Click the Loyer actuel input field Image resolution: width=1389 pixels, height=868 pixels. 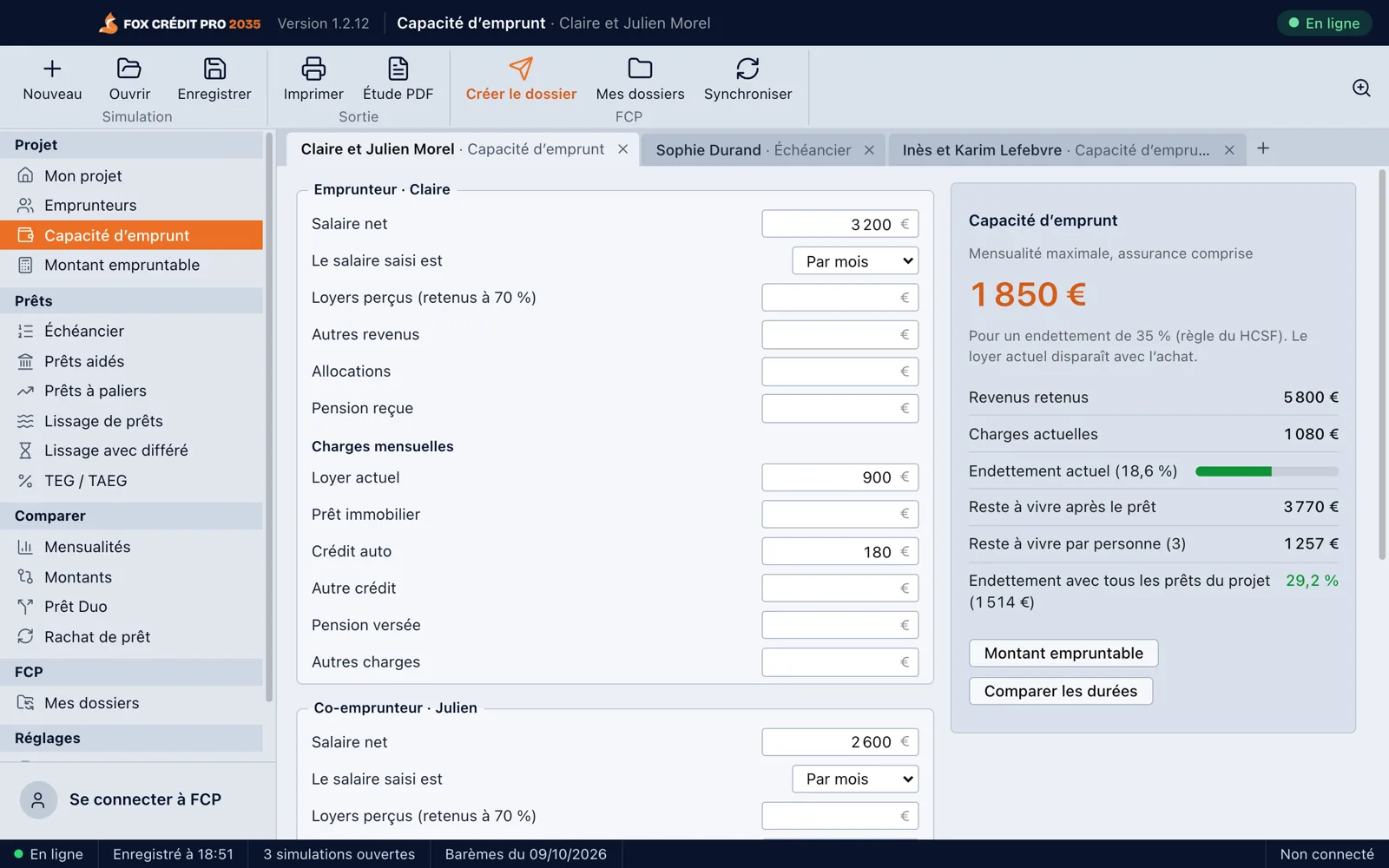(839, 477)
